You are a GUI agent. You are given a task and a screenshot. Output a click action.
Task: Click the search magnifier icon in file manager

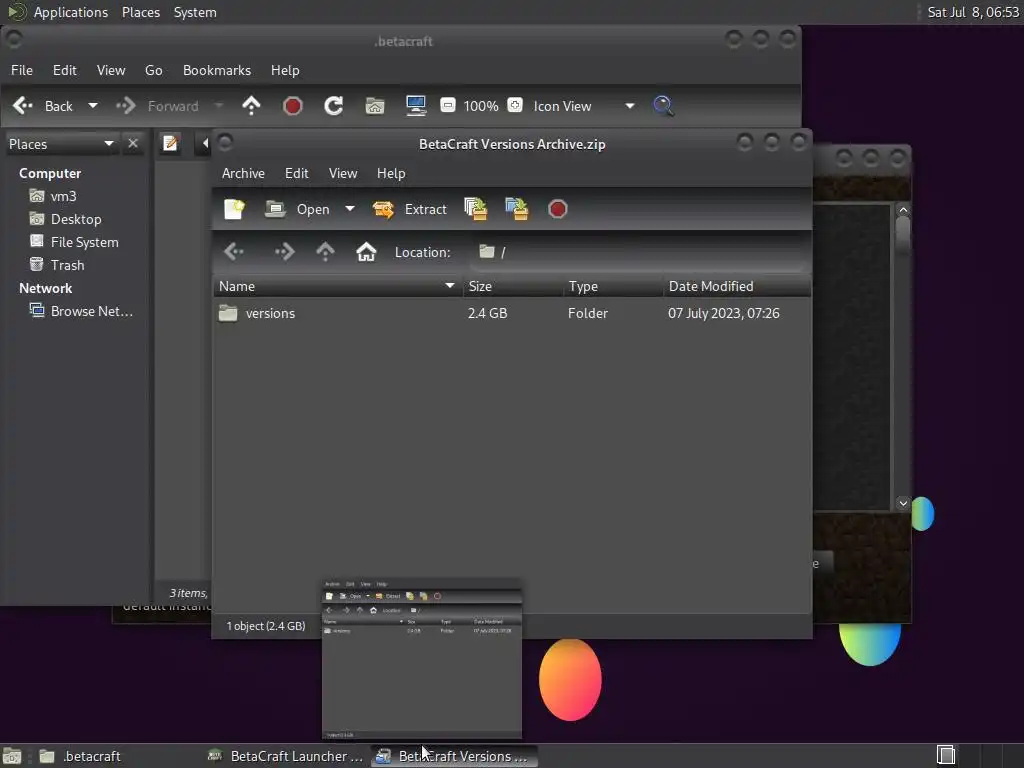(663, 106)
